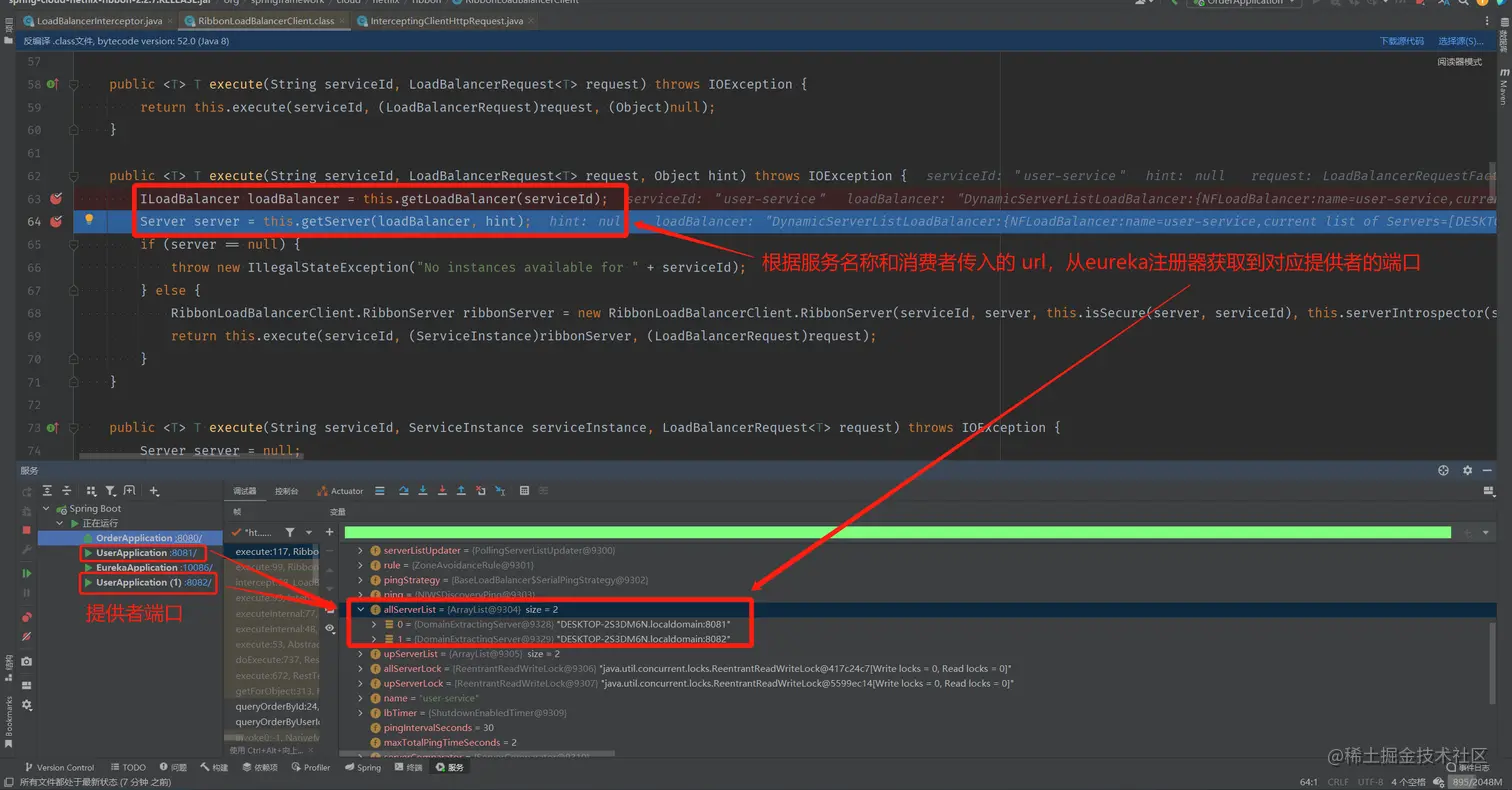Screen dimensions: 1512x790
Task: Click the stop button in Services sidebar
Action: (27, 530)
